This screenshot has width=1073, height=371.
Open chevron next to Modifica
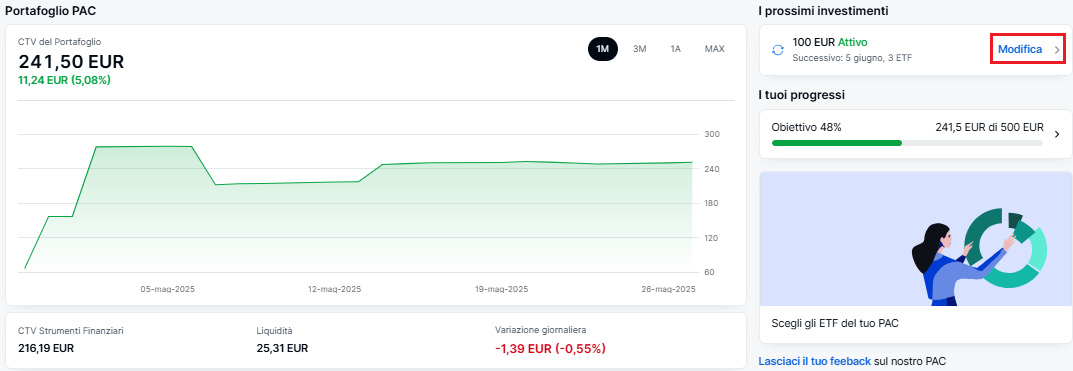tap(1057, 50)
